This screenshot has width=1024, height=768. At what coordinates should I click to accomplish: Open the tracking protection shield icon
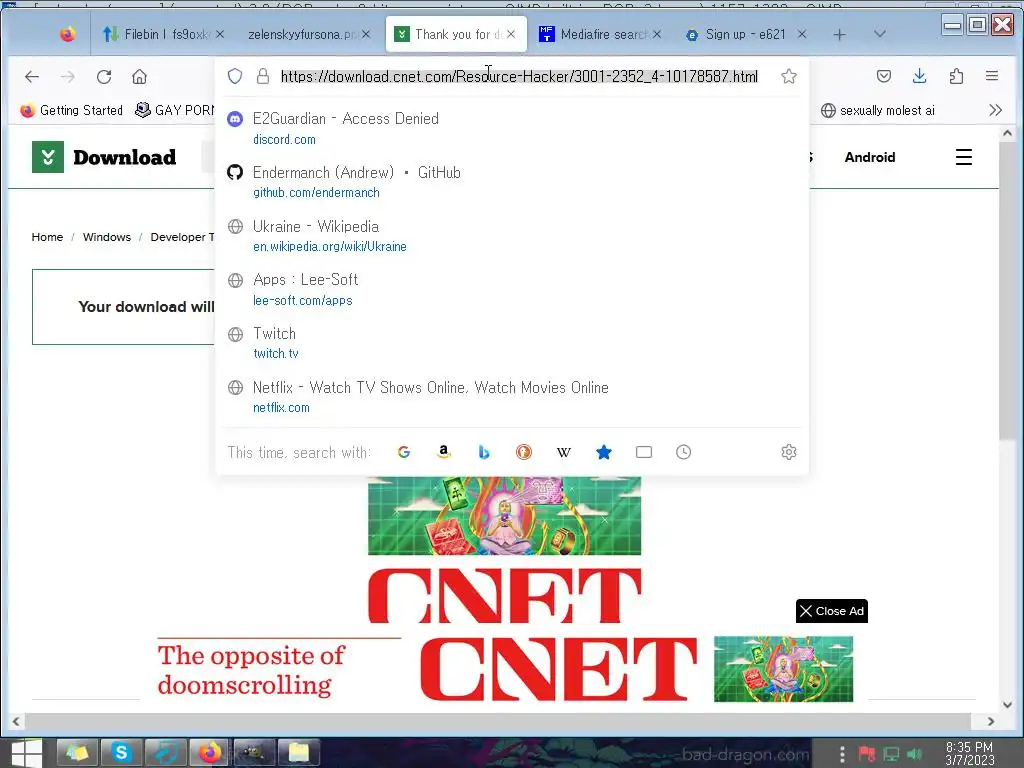click(235, 76)
